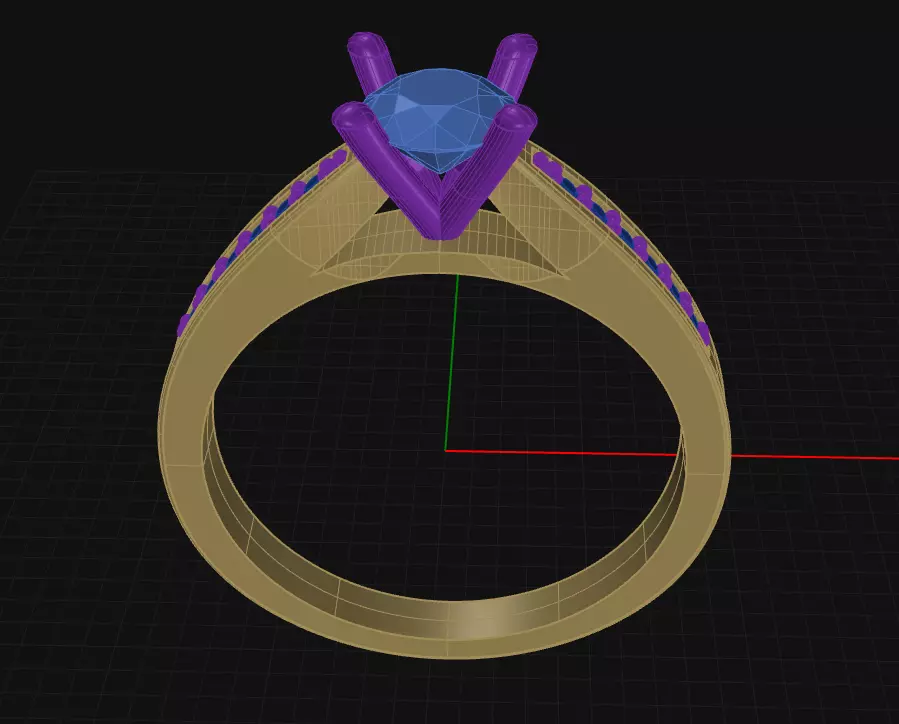Select the lowest purple bead on left shoulder
The width and height of the screenshot is (899, 724).
(x=183, y=324)
